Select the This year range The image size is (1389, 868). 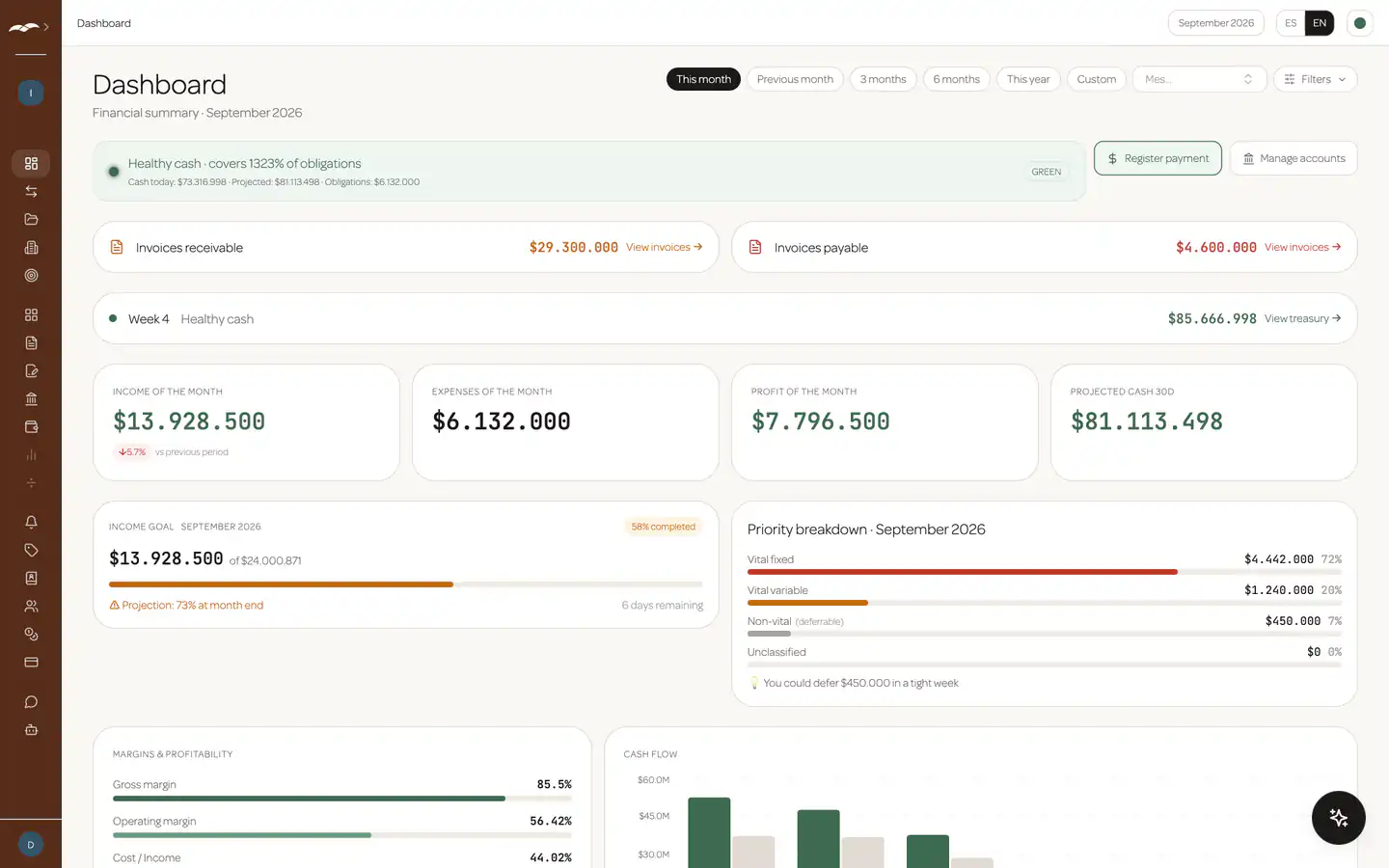pos(1028,79)
